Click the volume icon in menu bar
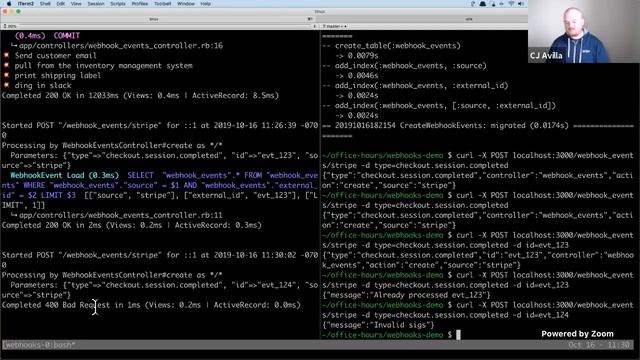 coord(521,4)
